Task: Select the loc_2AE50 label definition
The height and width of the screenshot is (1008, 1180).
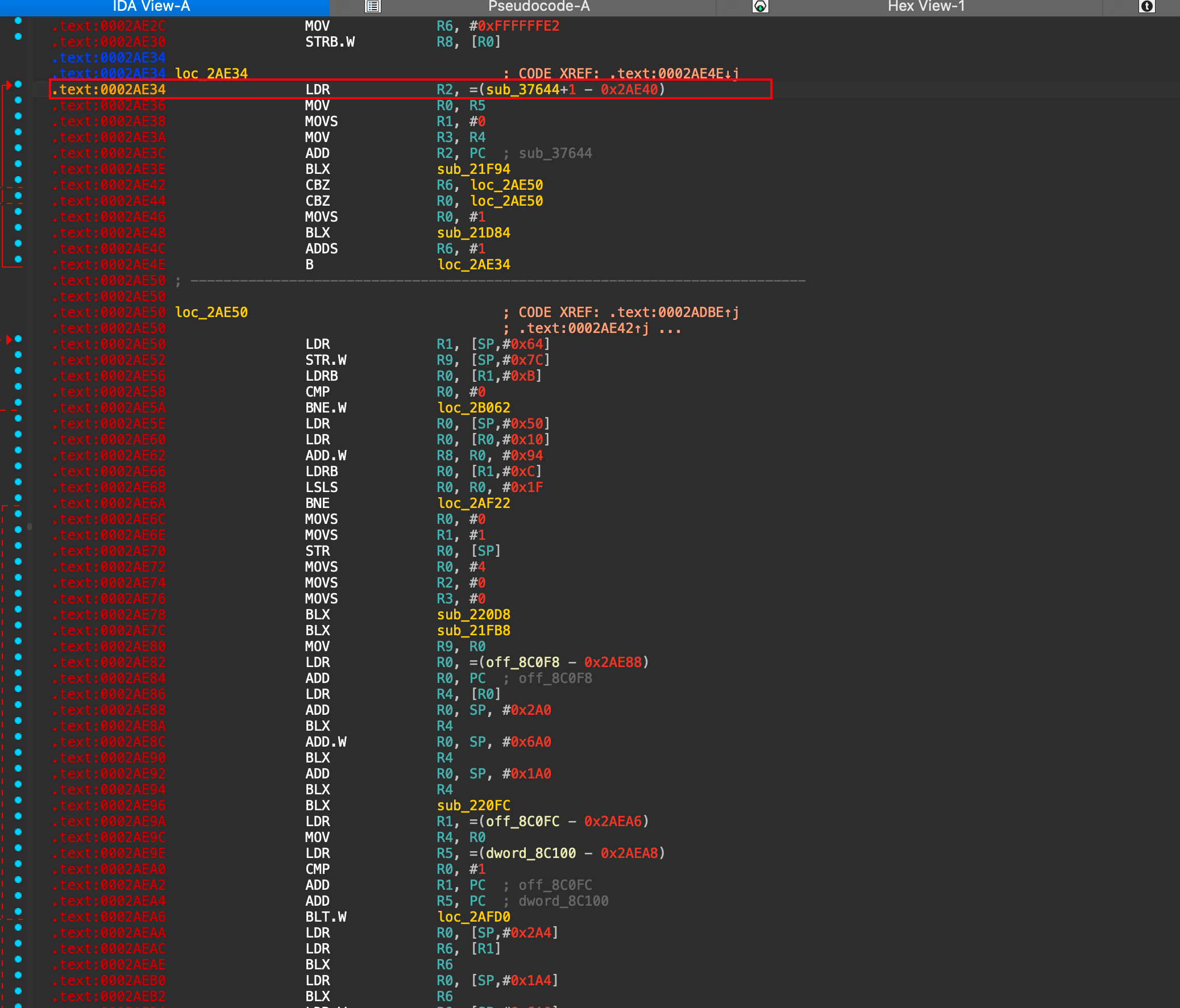Action: click(211, 313)
